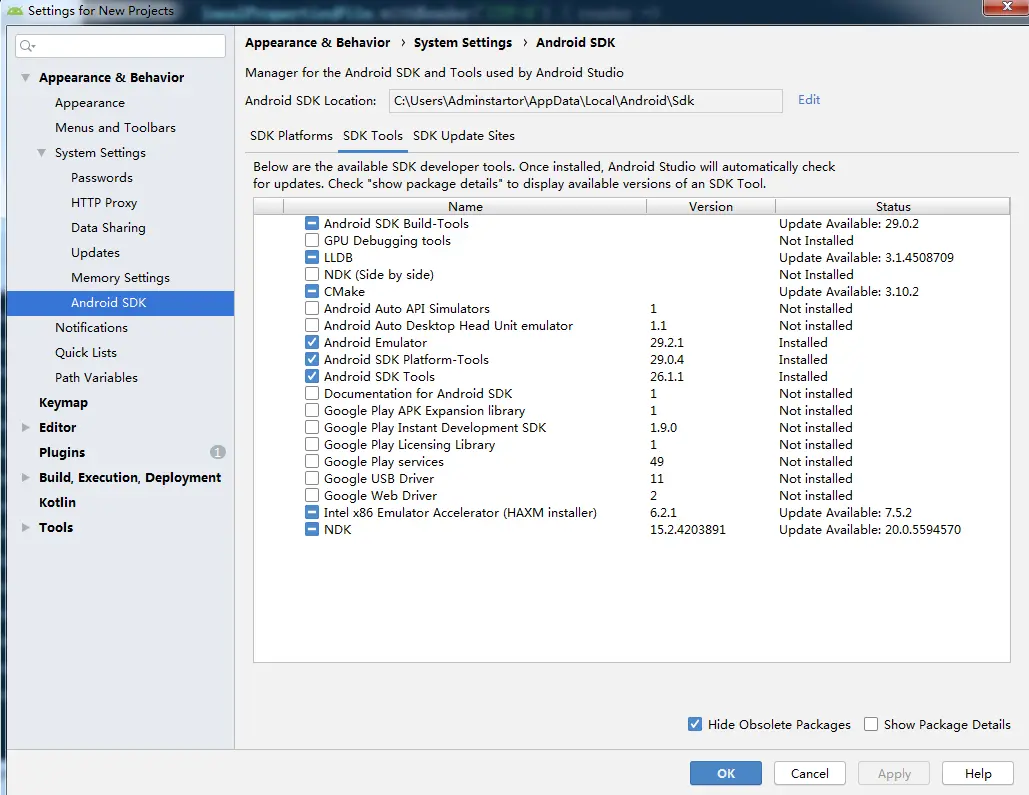
Task: Sort table by Name column header
Action: click(x=465, y=207)
